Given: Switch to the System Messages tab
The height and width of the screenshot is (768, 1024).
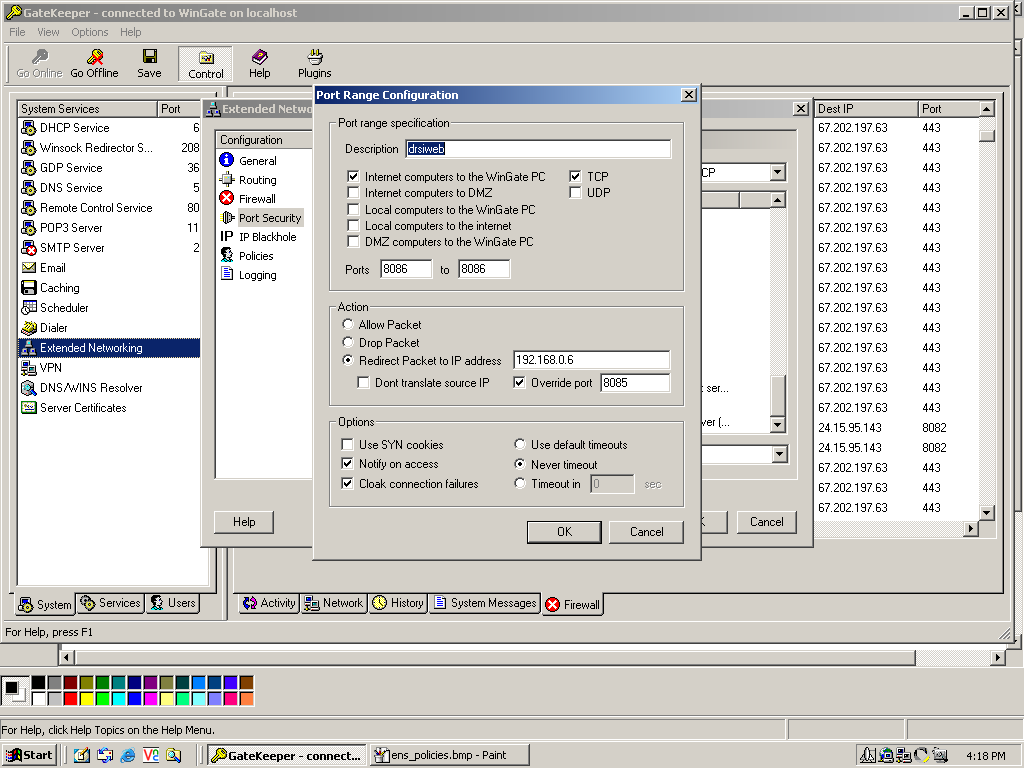Looking at the screenshot, I should tap(485, 603).
